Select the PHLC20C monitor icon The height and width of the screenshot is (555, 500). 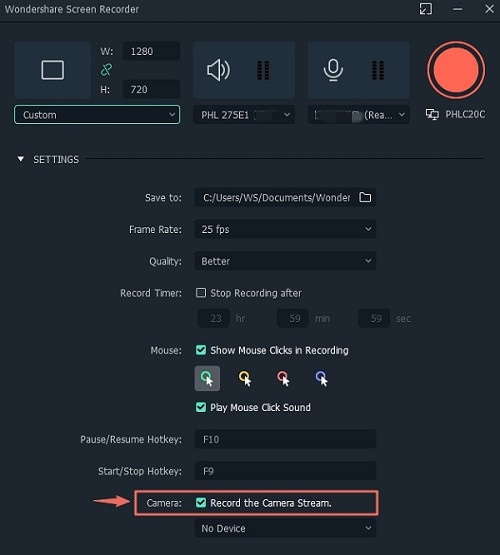pos(432,114)
